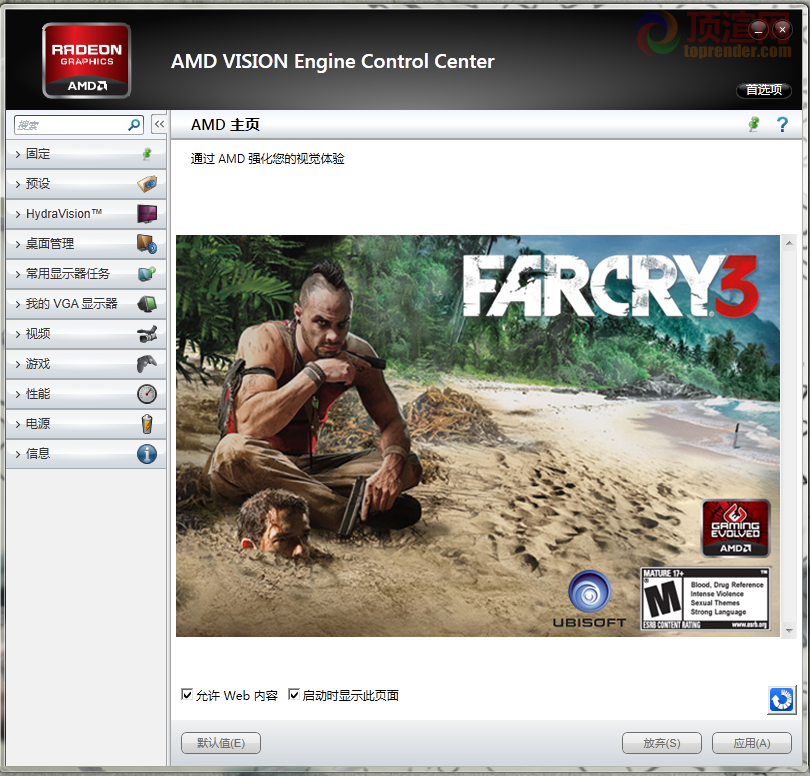Toggle the 启动时显示此页面 checkbox

click(x=293, y=694)
